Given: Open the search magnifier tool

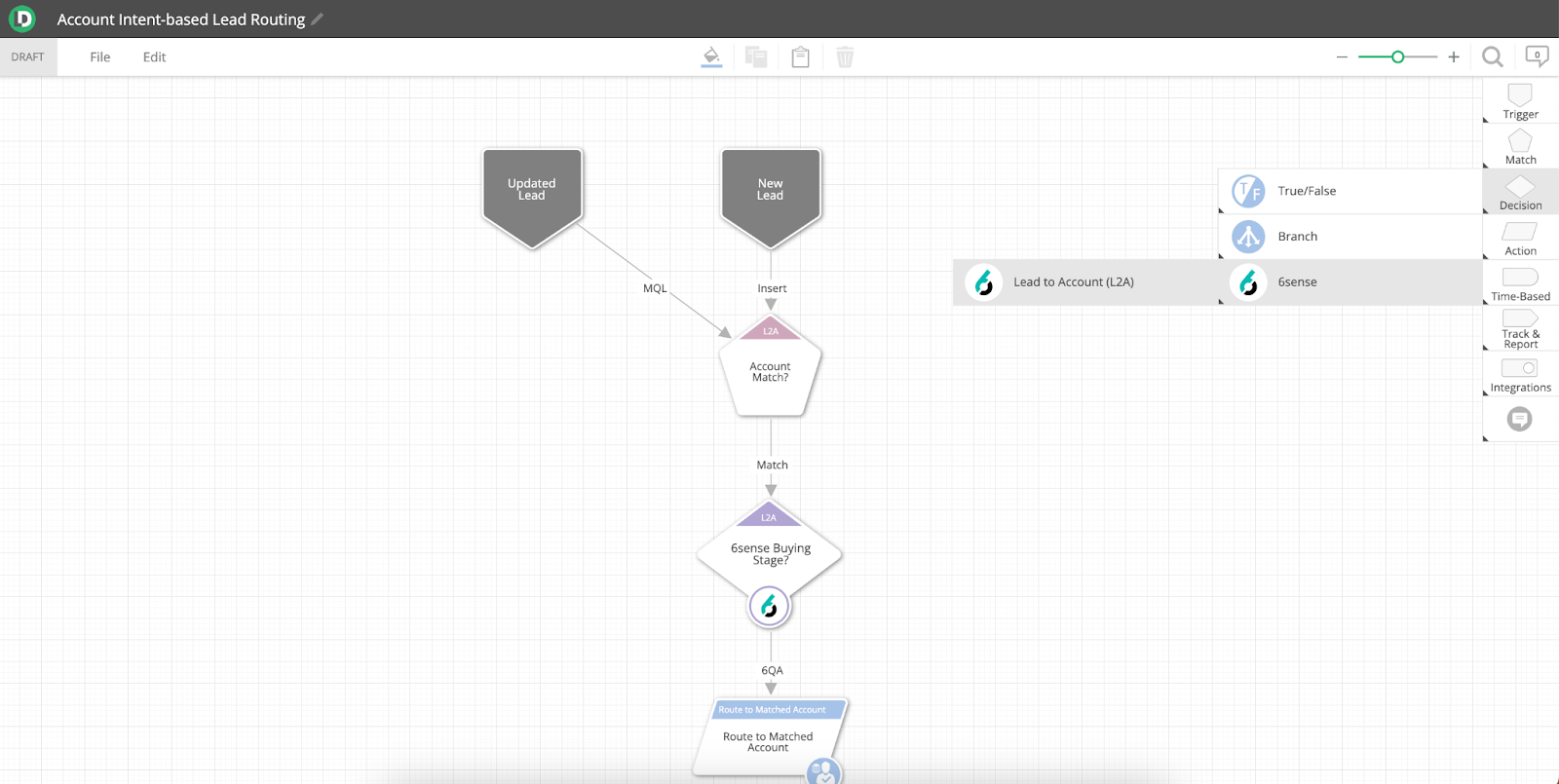Looking at the screenshot, I should [x=1492, y=57].
